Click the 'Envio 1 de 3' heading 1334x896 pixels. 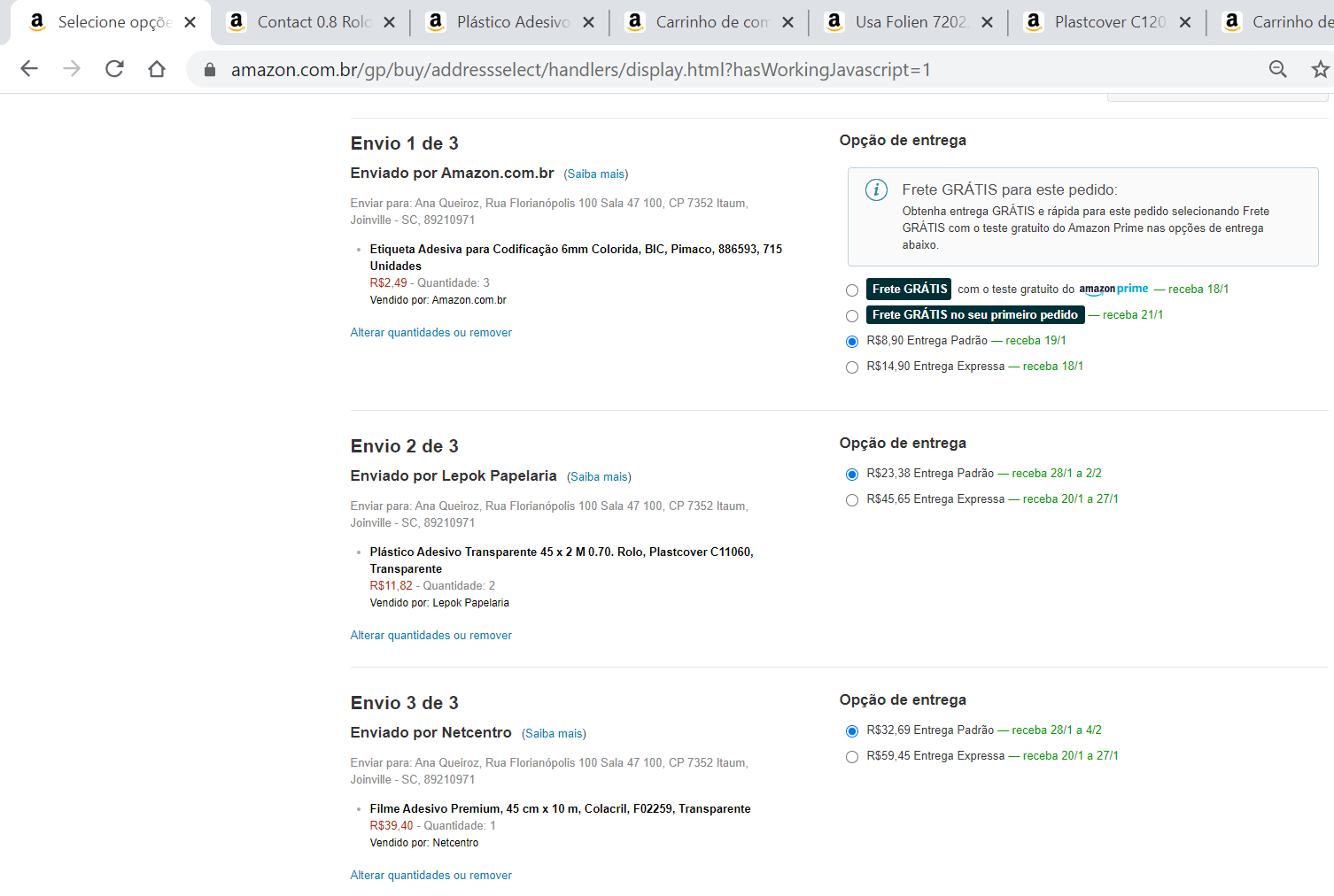pos(405,143)
